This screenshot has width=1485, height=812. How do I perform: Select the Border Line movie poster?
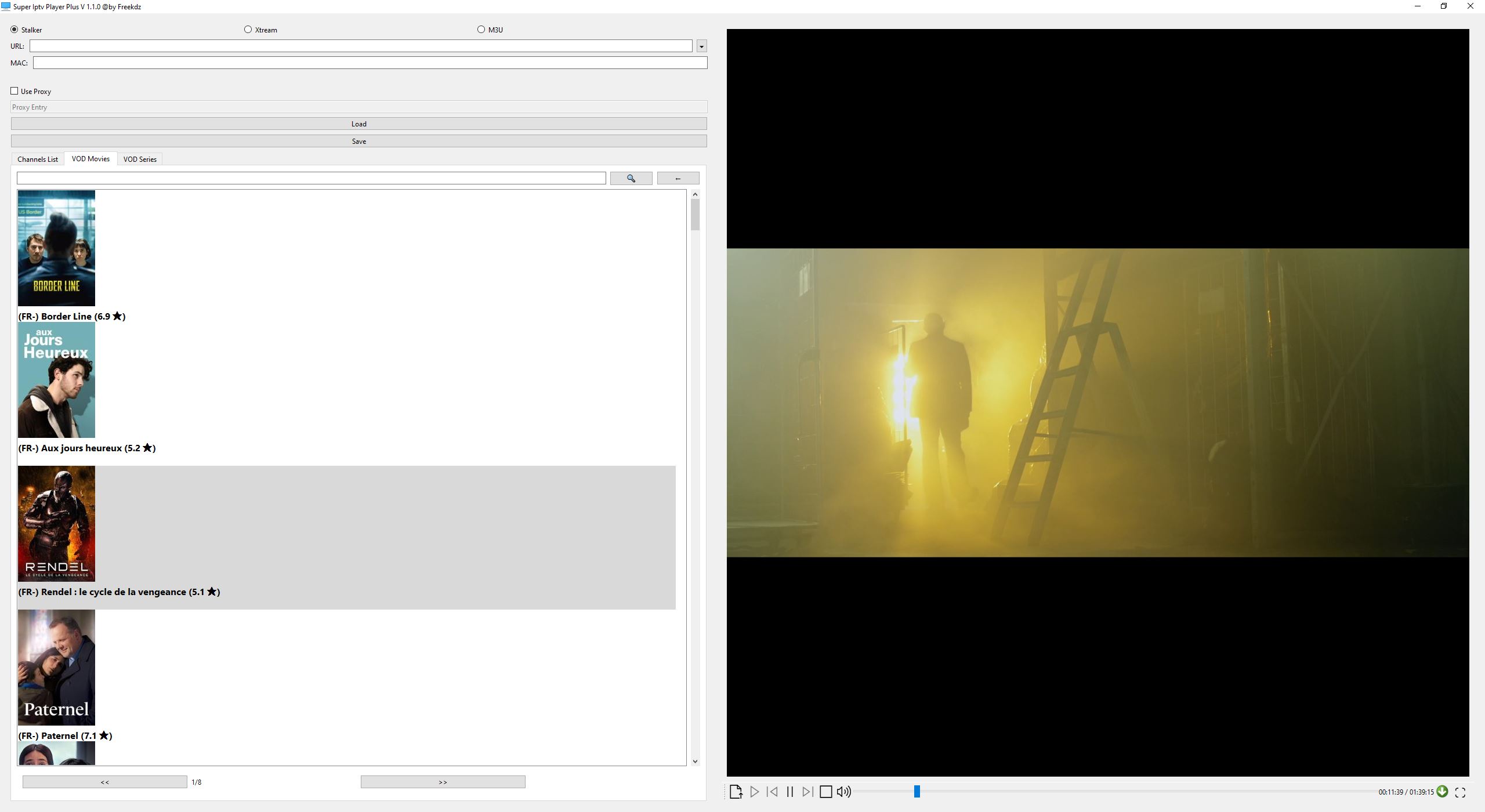tap(56, 248)
